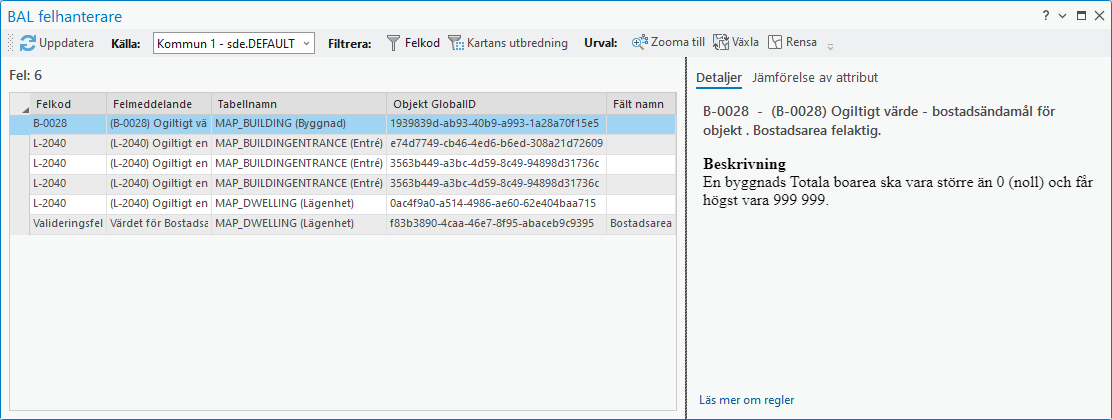This screenshot has width=1112, height=420.
Task: Open the help question mark icon
Action: (x=1046, y=15)
